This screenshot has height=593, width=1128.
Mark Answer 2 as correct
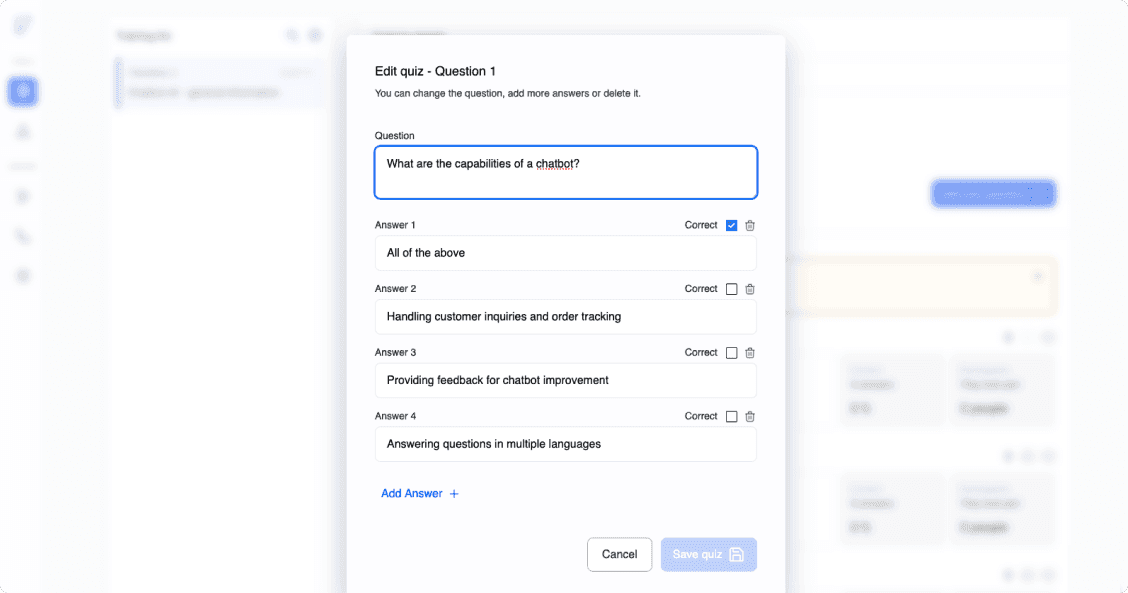(x=732, y=289)
